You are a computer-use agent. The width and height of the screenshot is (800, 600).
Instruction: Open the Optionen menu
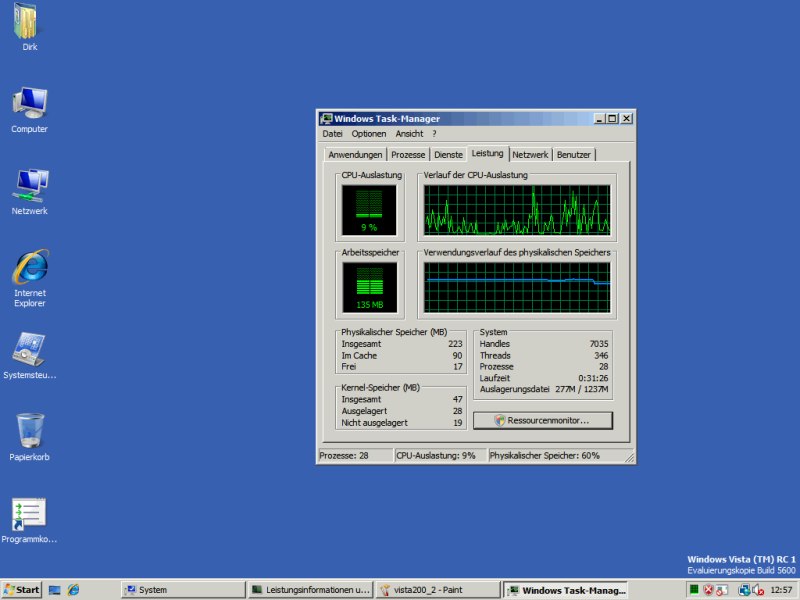click(x=368, y=134)
